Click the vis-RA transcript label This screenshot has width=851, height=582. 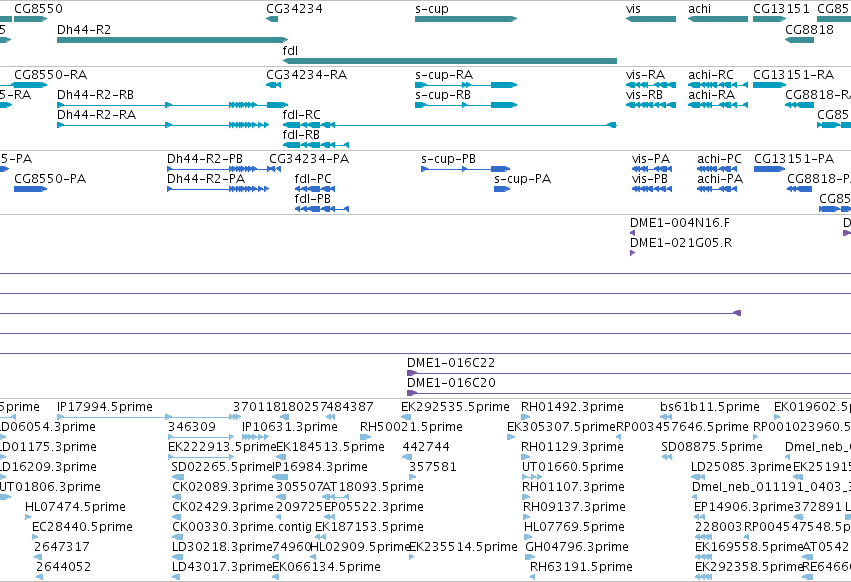click(x=645, y=74)
